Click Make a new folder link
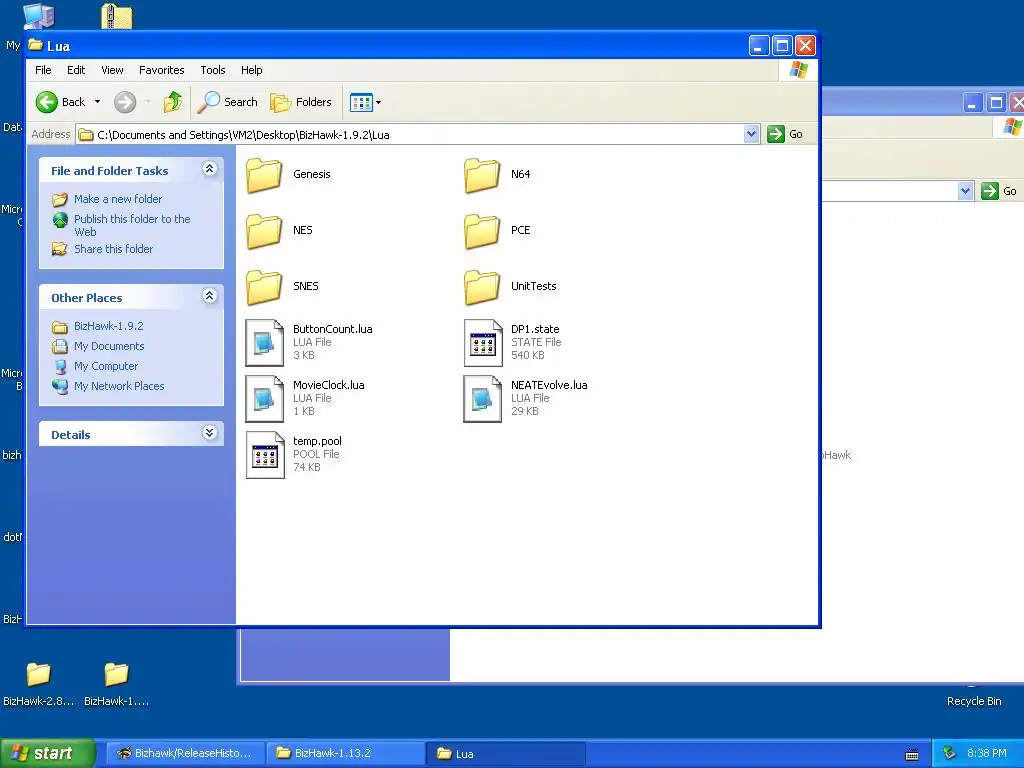Image resolution: width=1024 pixels, height=768 pixels. point(118,199)
